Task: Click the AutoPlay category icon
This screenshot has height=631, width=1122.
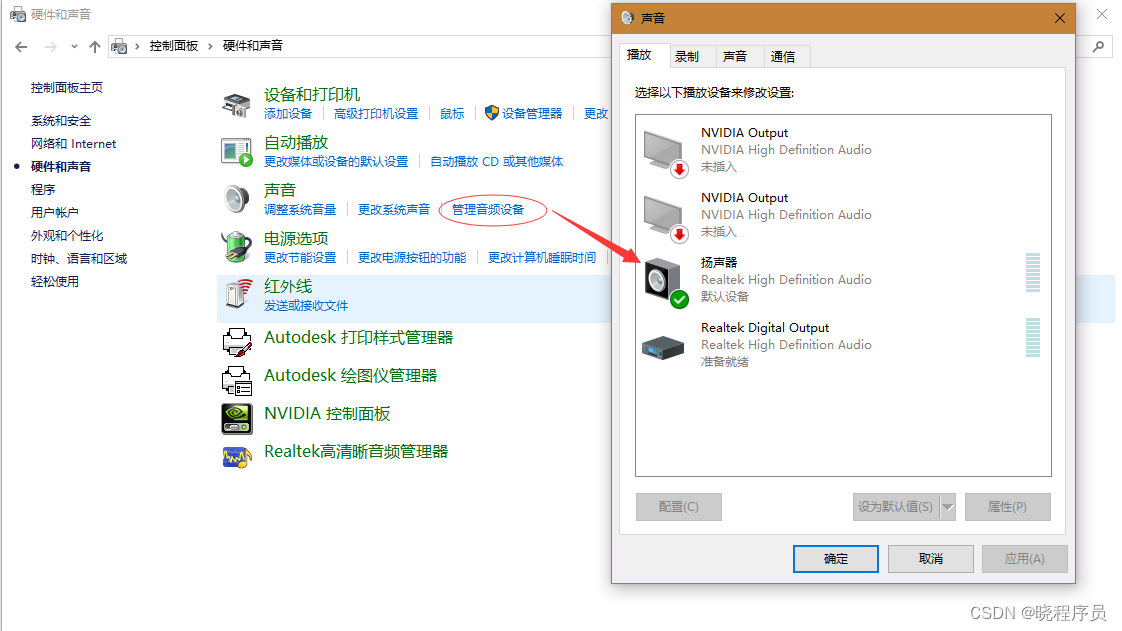Action: pos(236,152)
